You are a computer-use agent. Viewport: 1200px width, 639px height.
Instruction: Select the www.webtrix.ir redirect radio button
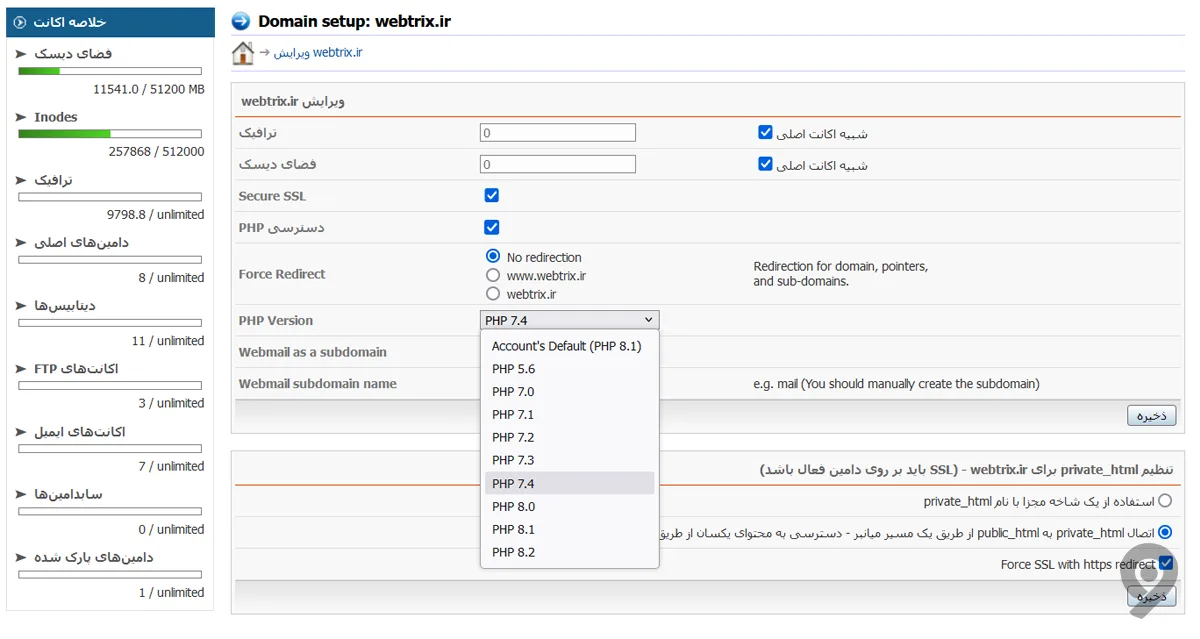(493, 276)
